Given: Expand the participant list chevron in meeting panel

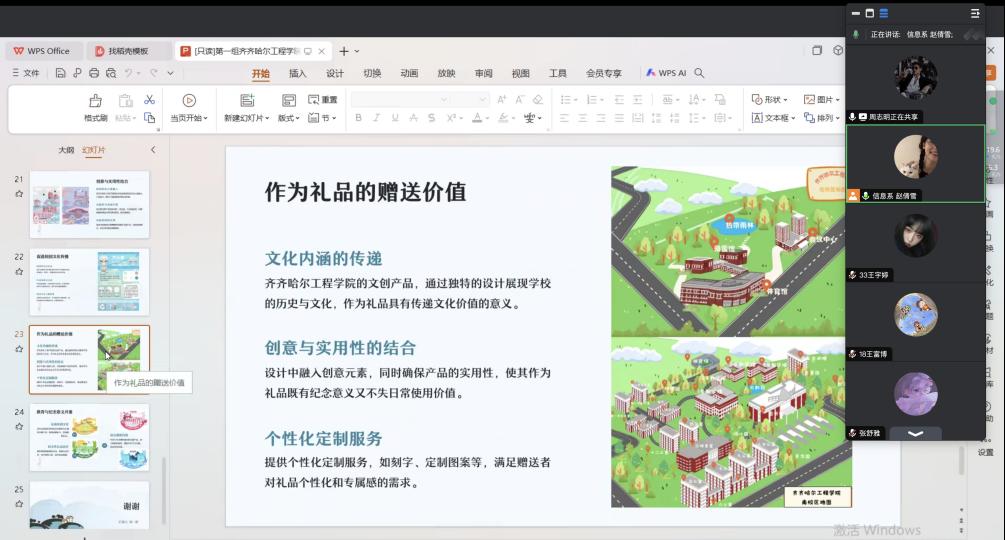Looking at the screenshot, I should click(915, 433).
